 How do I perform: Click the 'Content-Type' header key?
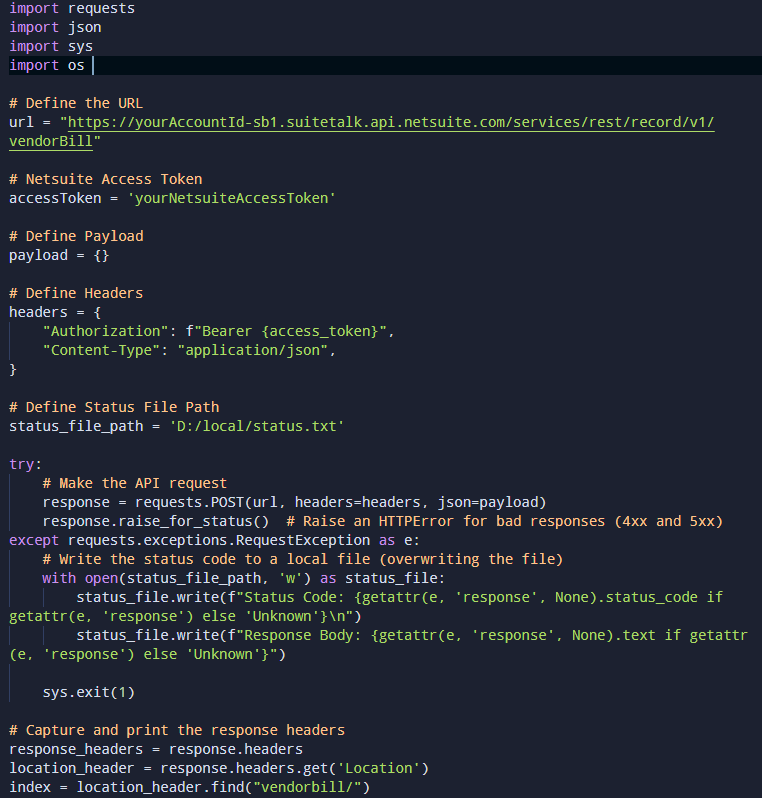tap(101, 351)
